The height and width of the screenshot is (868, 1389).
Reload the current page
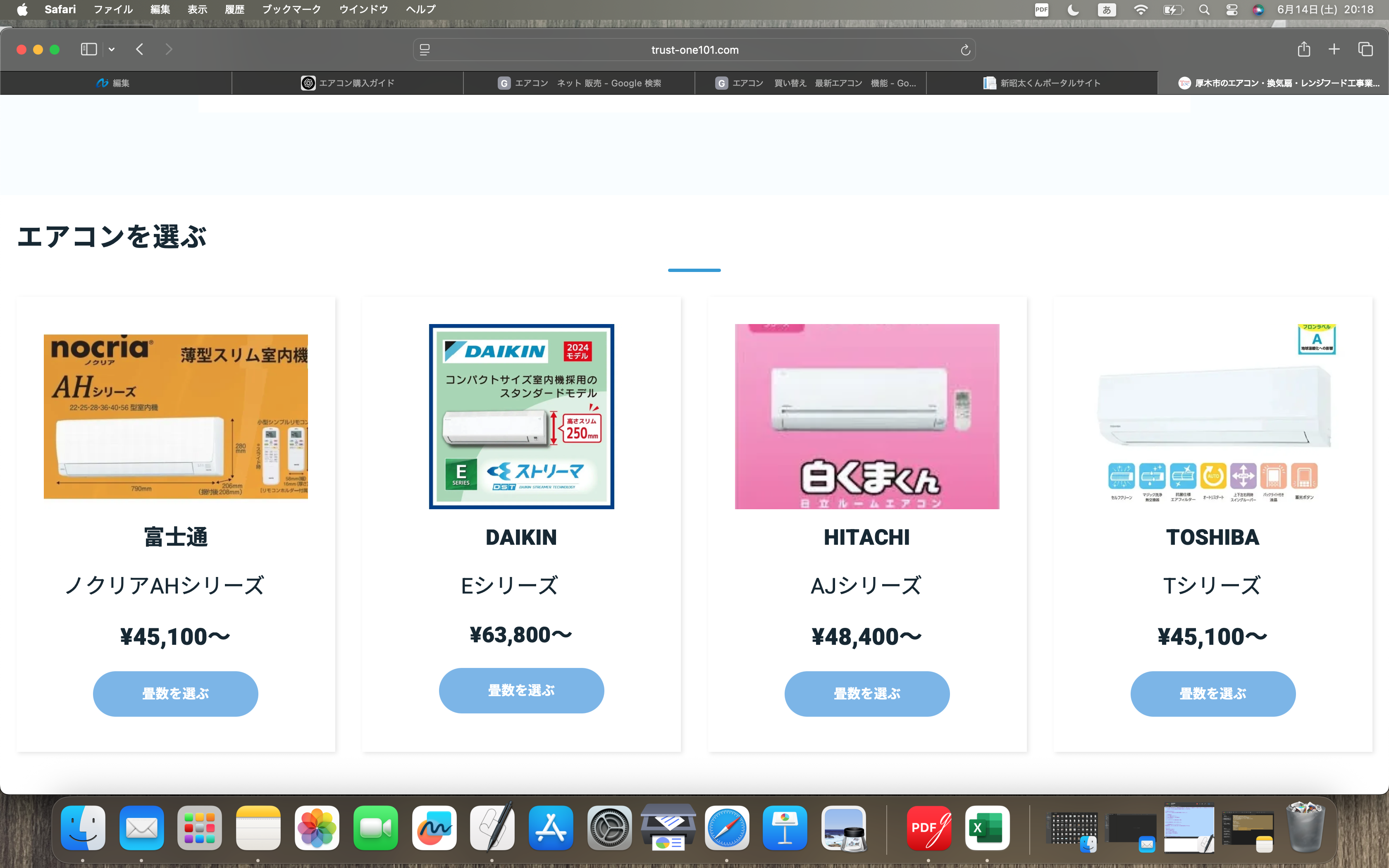(x=965, y=50)
